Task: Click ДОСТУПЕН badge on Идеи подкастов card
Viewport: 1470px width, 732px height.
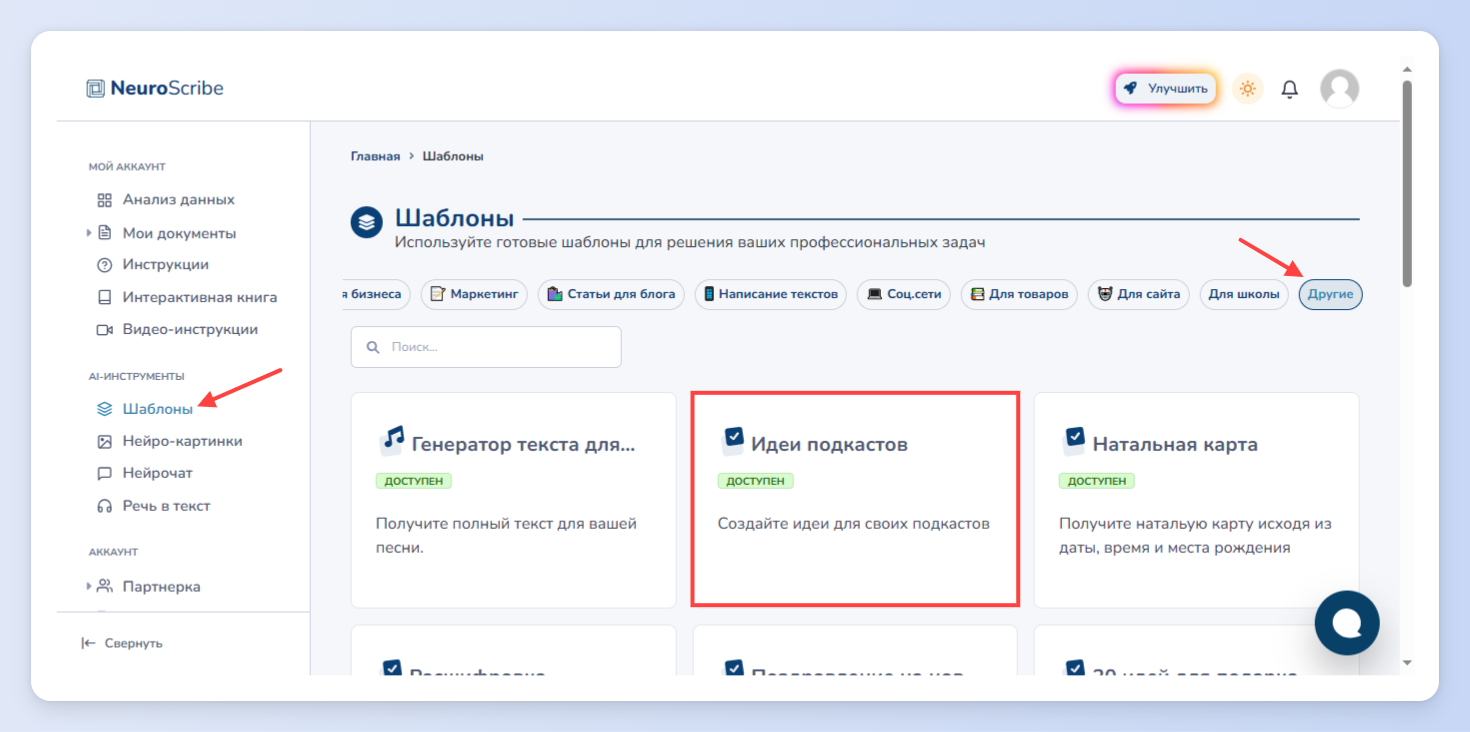Action: [755, 481]
